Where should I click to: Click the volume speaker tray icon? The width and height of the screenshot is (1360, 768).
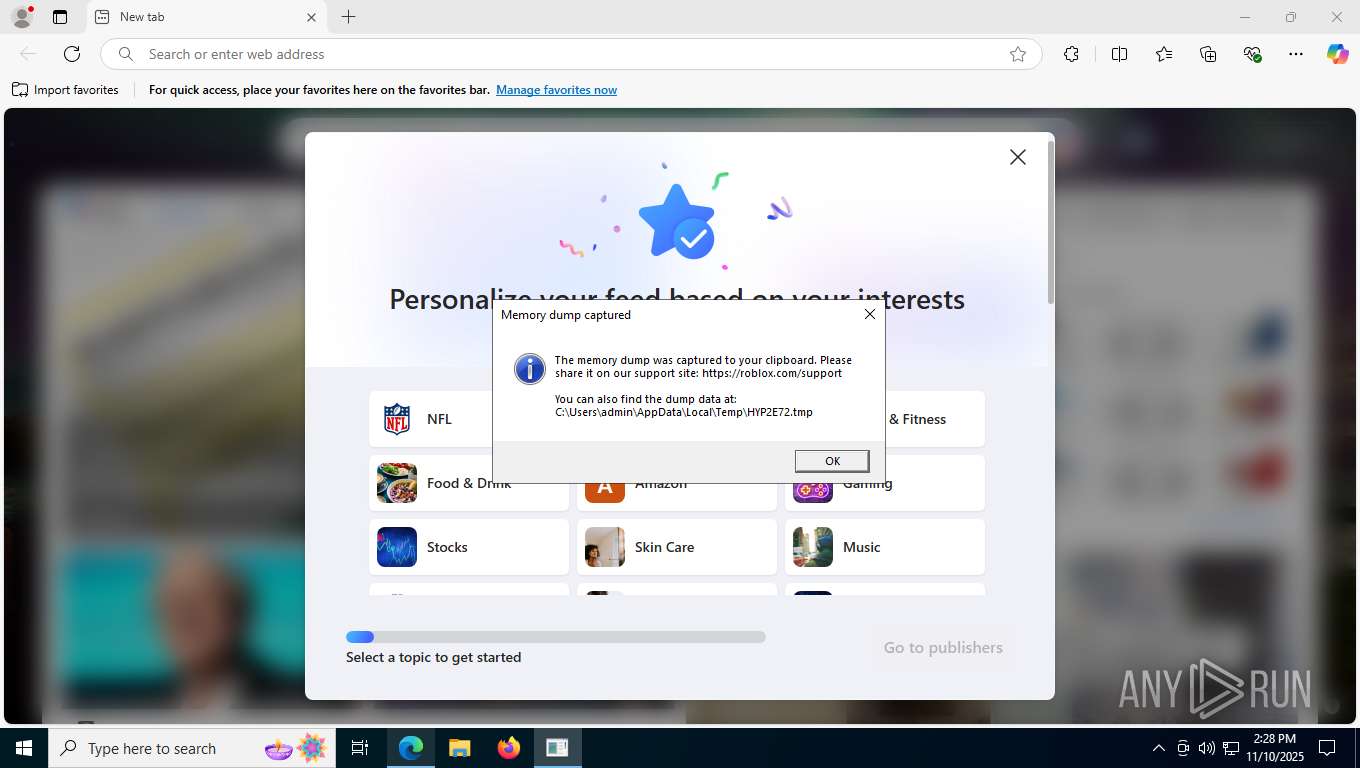(1206, 748)
